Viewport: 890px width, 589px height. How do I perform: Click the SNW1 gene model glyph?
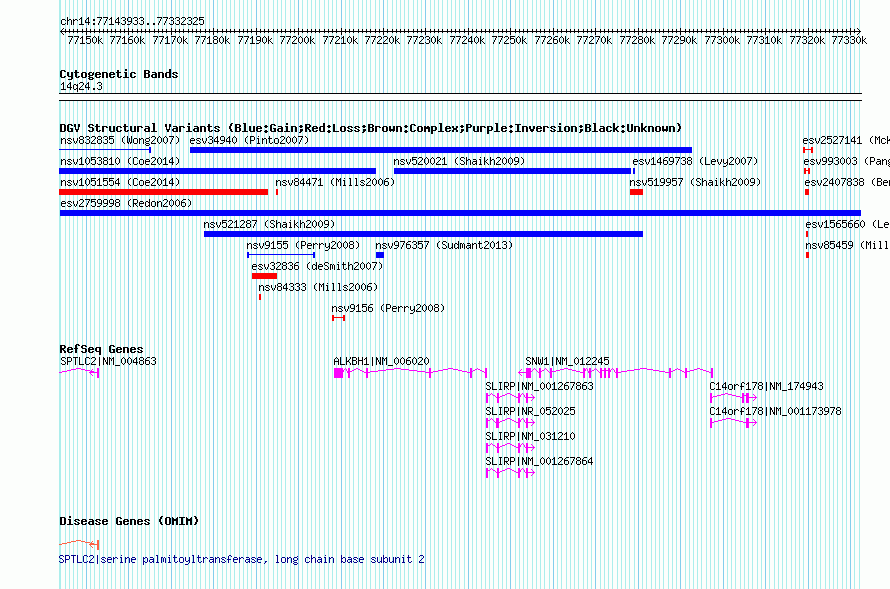(x=616, y=372)
